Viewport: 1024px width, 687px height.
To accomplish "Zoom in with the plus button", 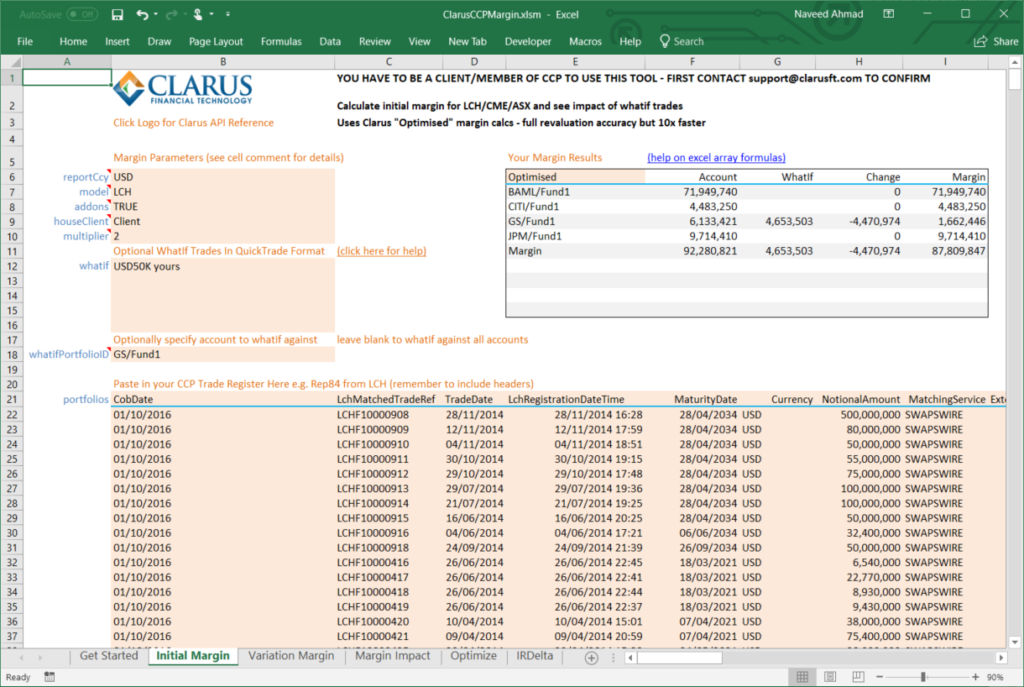I will [x=975, y=677].
